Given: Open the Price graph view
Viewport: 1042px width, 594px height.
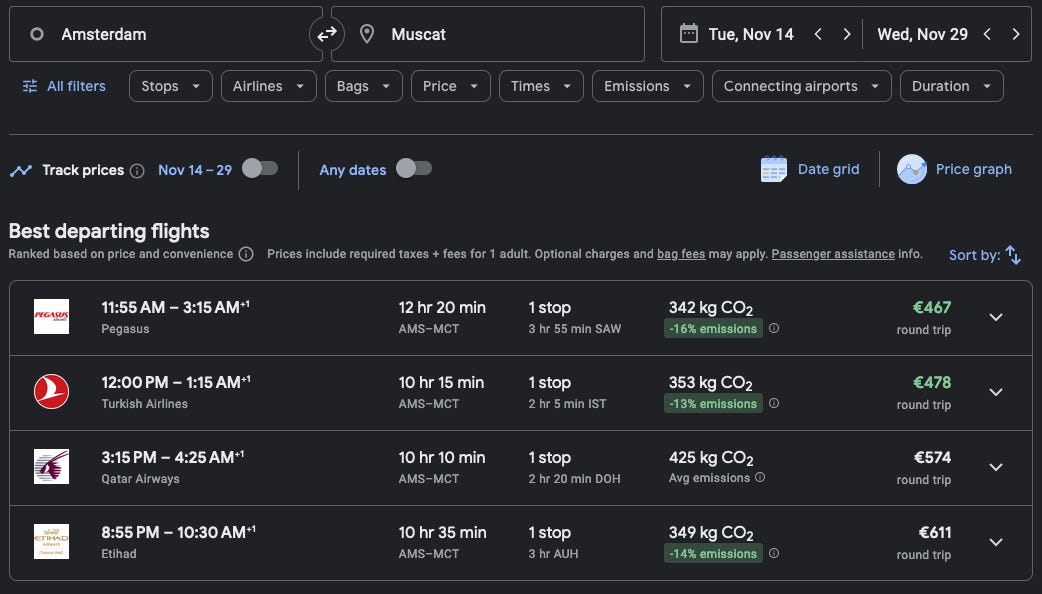Looking at the screenshot, I should click(x=956, y=169).
